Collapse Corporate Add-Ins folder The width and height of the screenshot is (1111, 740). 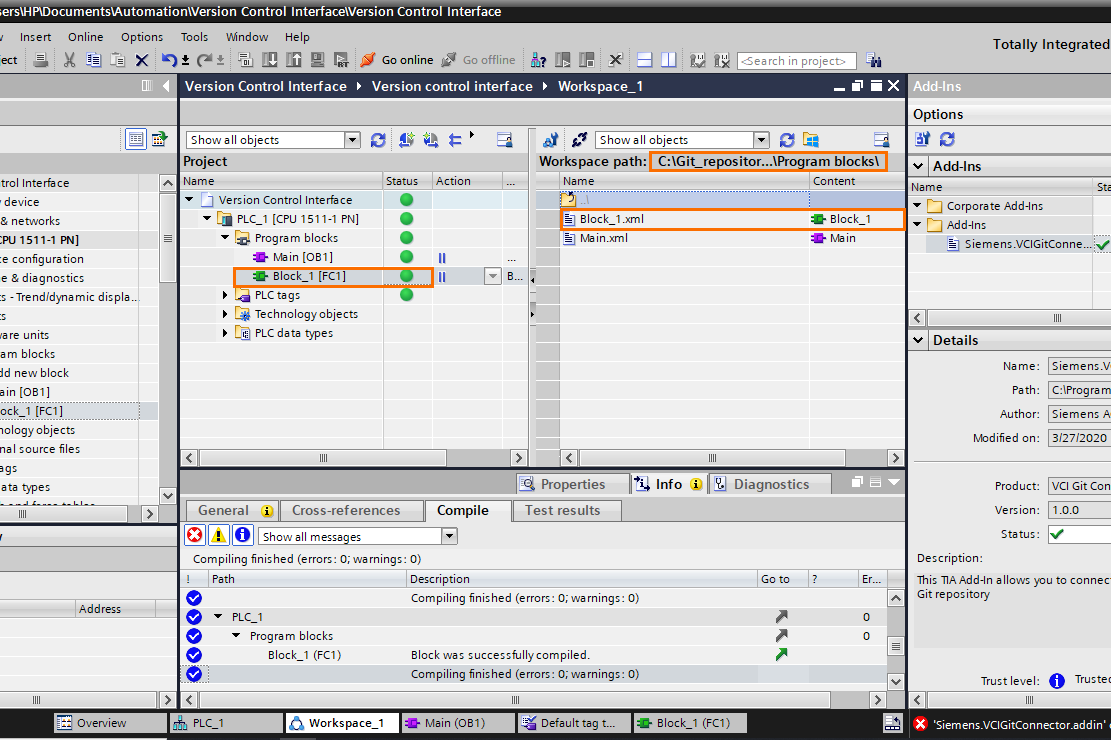(x=917, y=206)
